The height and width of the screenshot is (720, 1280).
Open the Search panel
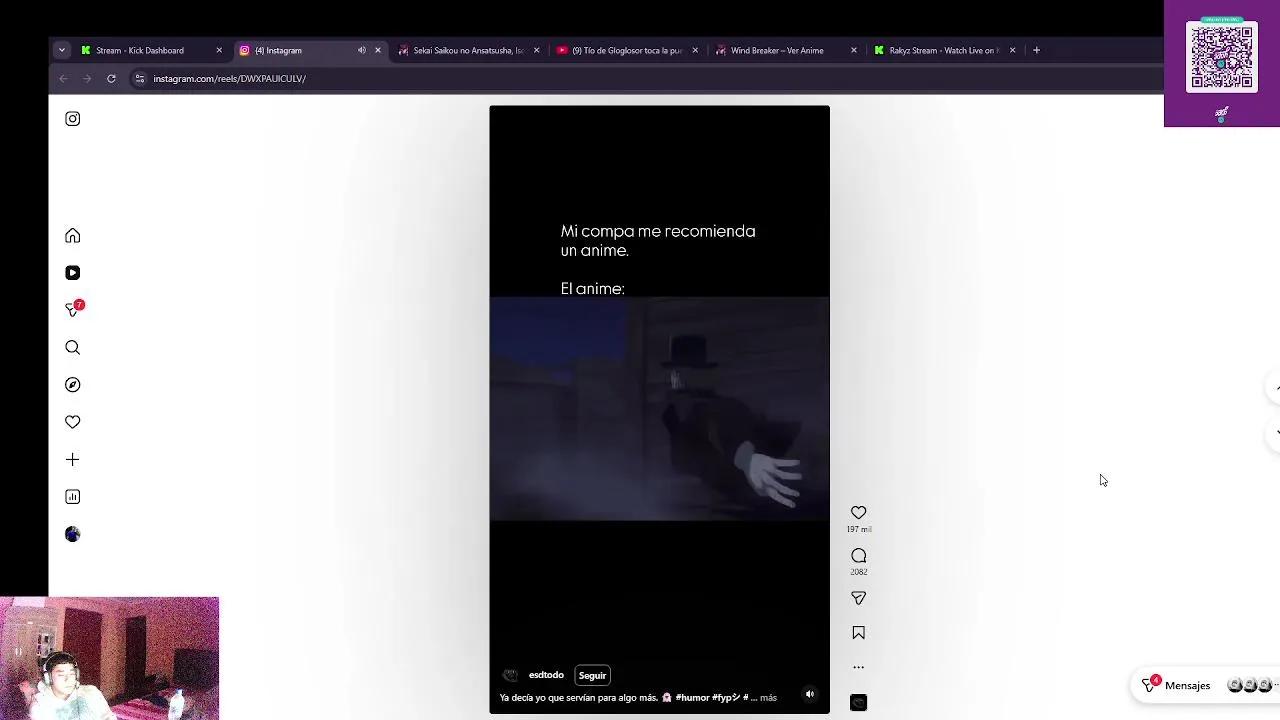(x=72, y=347)
